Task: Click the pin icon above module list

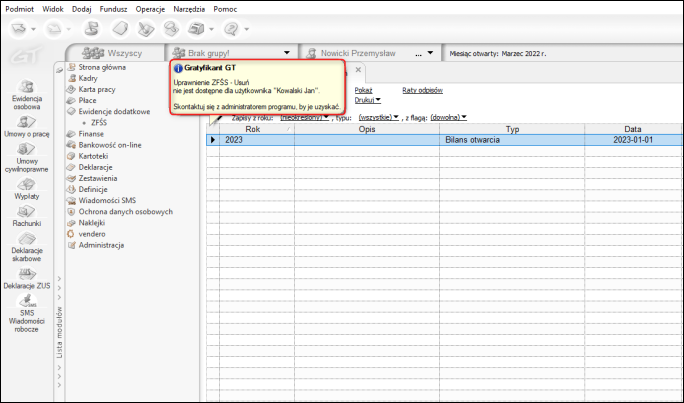Action: (59, 70)
